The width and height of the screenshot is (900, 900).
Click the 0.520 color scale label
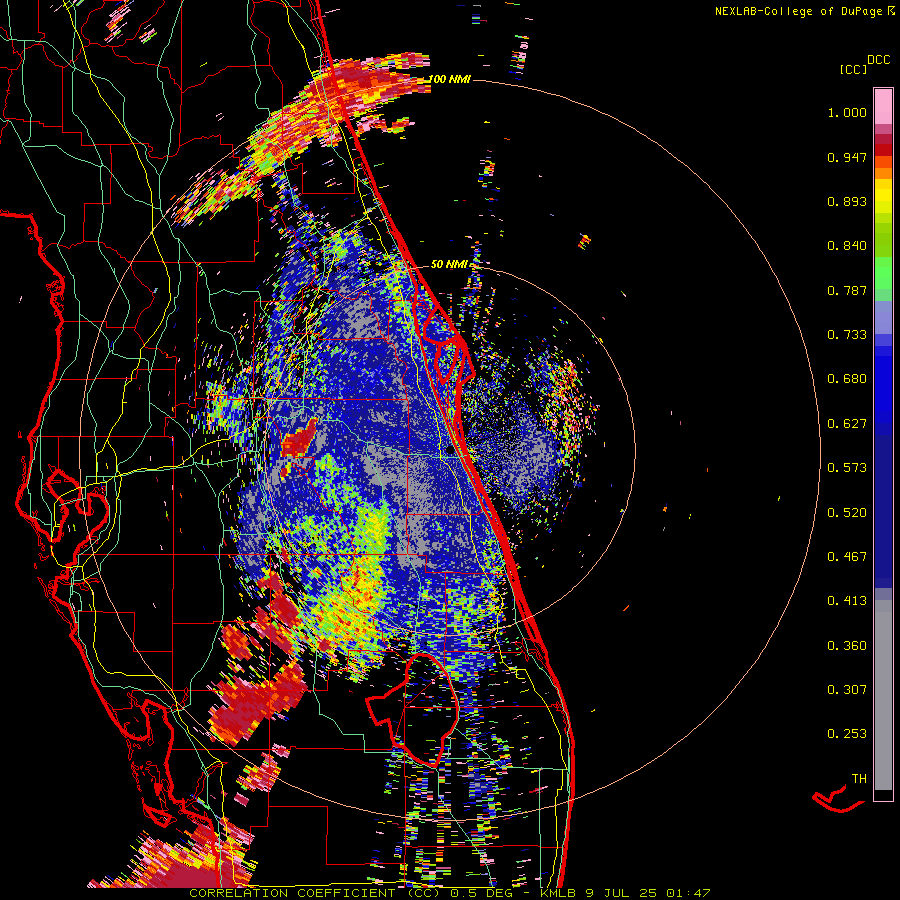coord(847,513)
